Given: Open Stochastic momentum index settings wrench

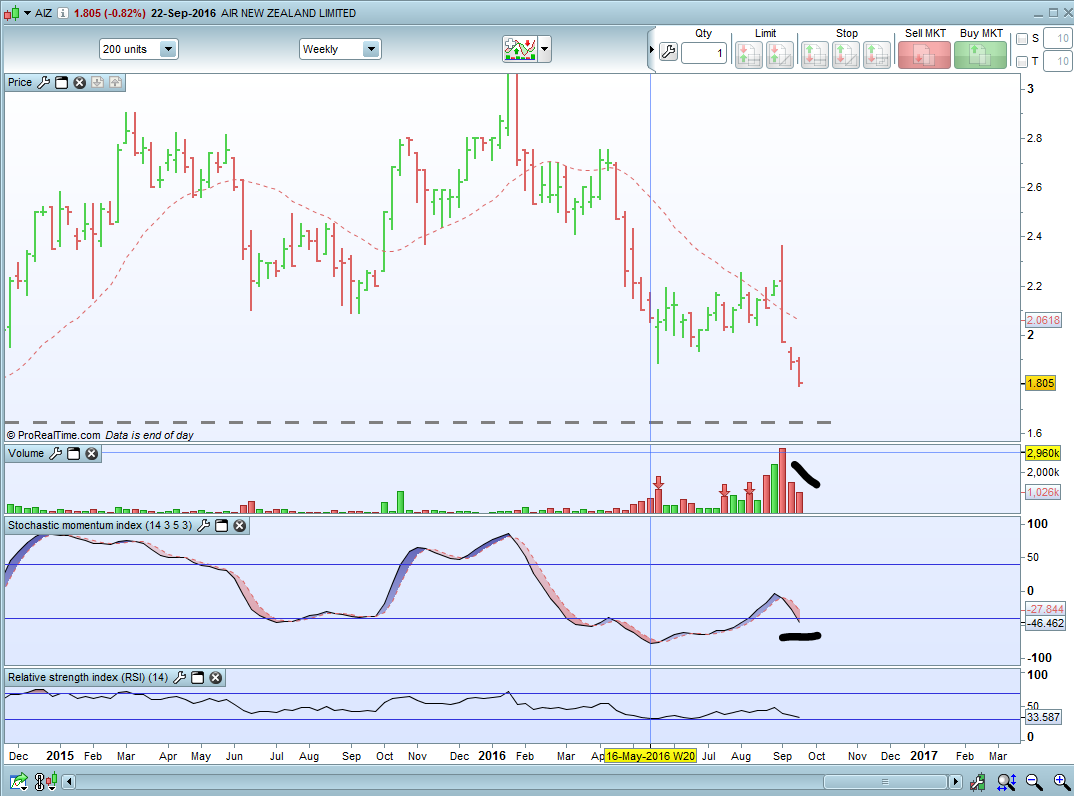Looking at the screenshot, I should (x=203, y=525).
